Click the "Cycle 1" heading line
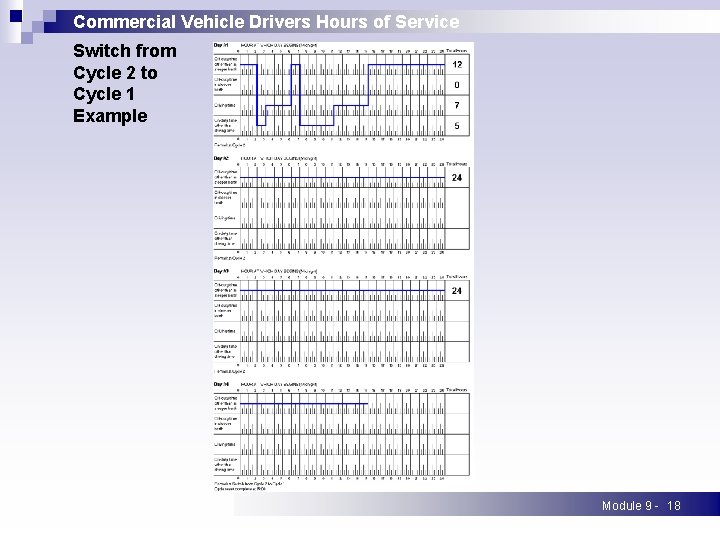720x540 pixels. click(104, 94)
